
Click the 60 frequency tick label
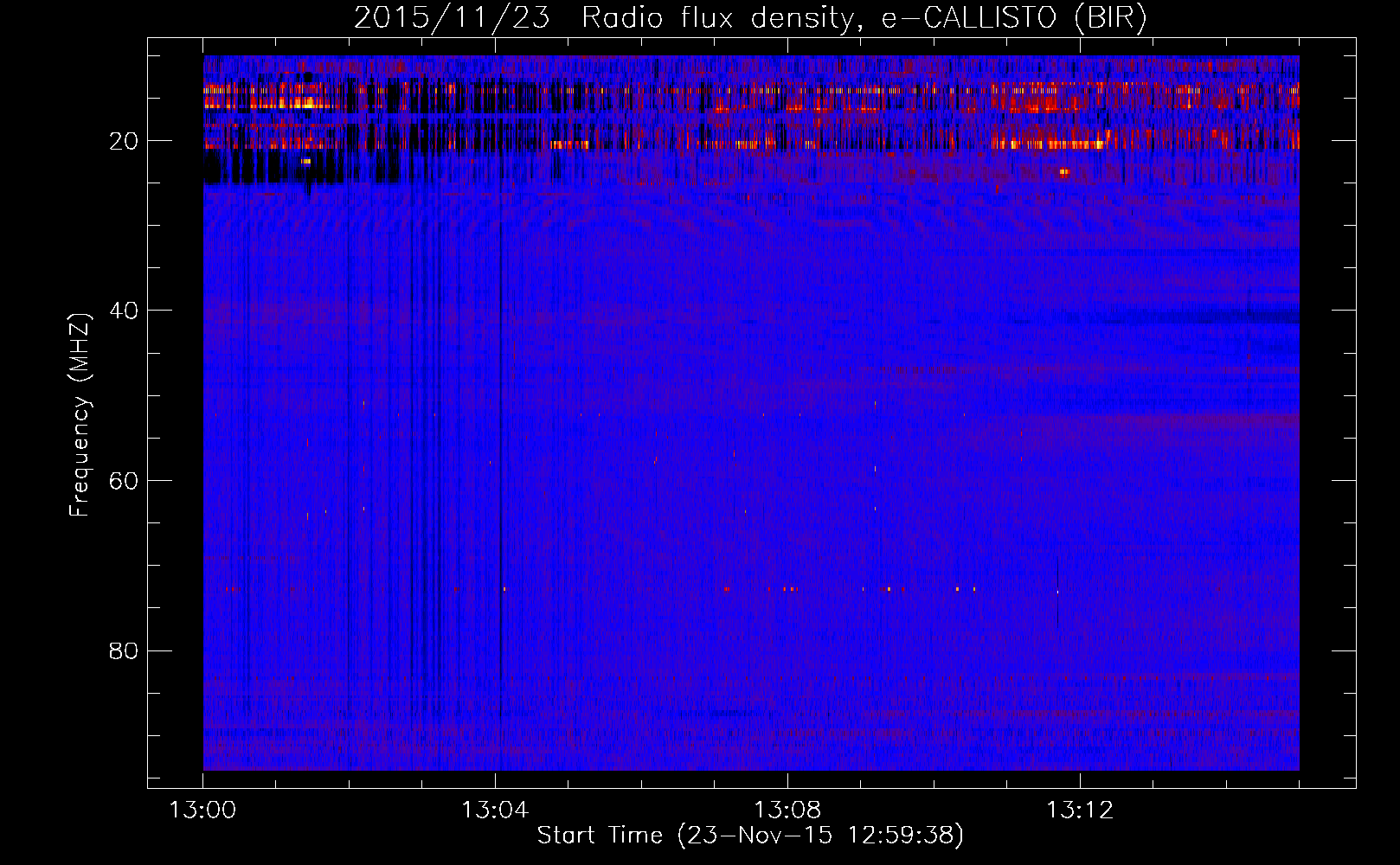[x=125, y=481]
